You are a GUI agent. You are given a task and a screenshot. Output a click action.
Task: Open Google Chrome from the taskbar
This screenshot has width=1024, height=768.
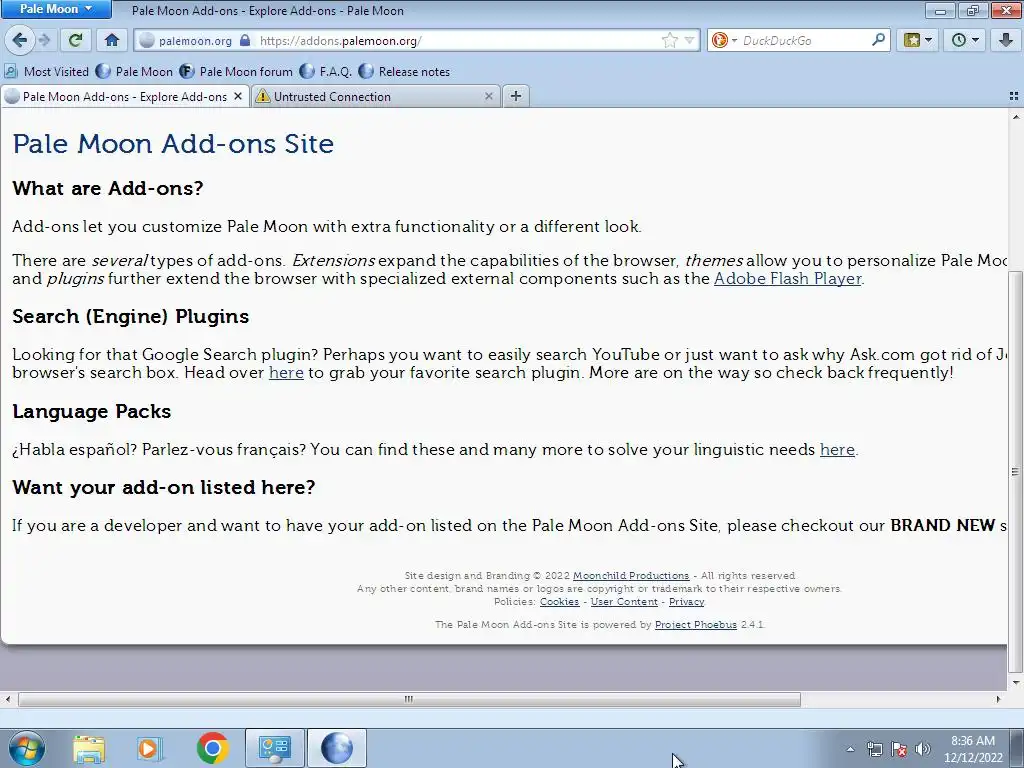click(x=212, y=748)
